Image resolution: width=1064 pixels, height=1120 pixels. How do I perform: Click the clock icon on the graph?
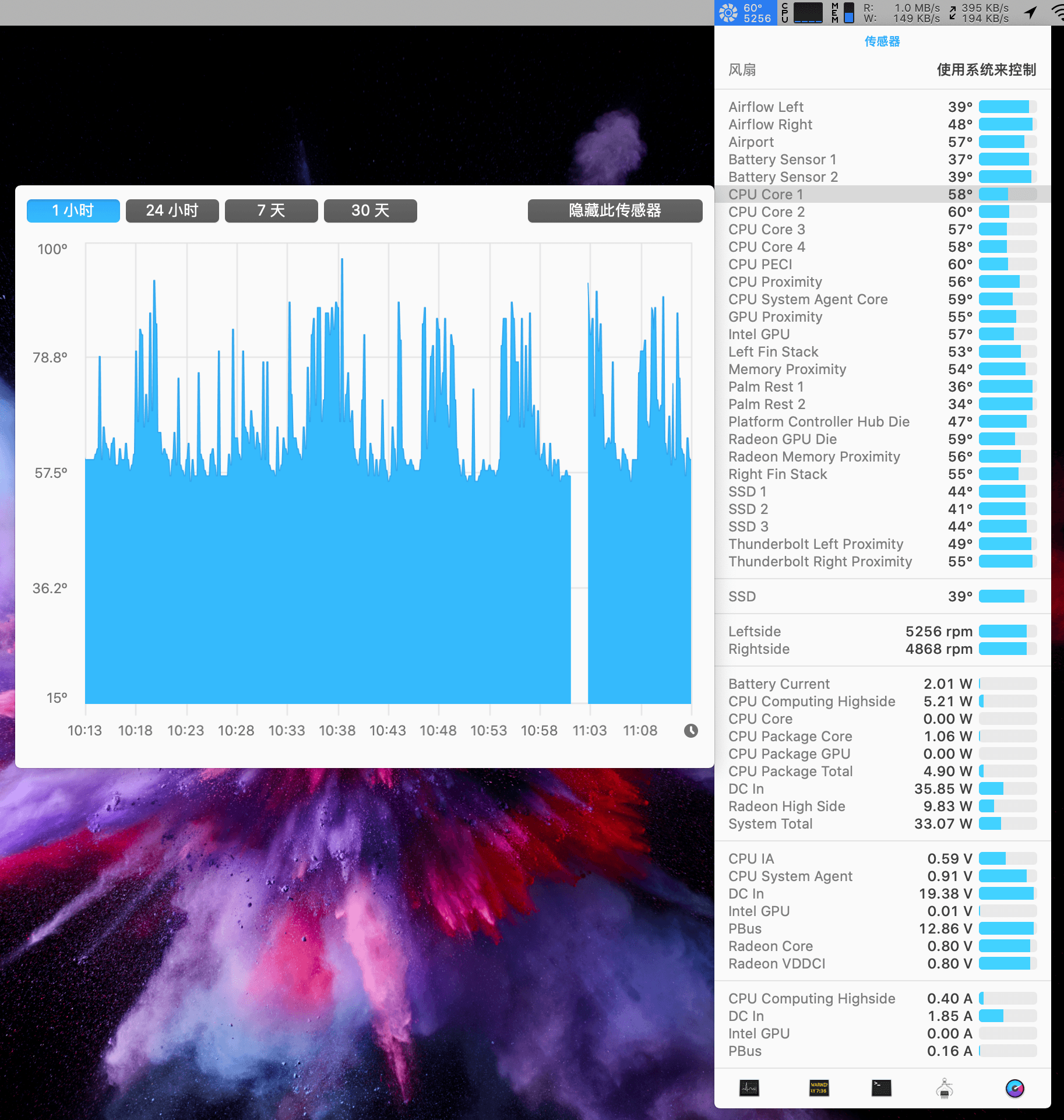(691, 731)
